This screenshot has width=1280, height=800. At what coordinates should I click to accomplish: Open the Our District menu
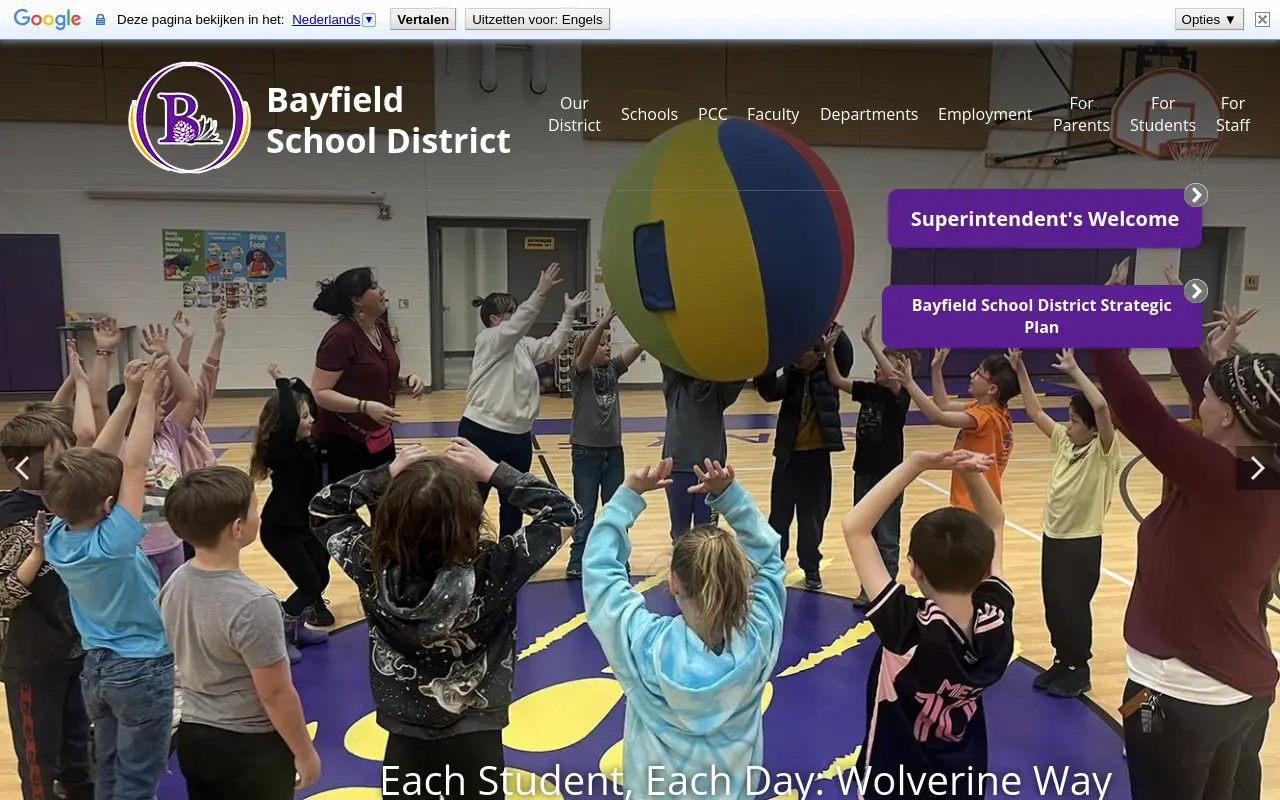pos(574,114)
